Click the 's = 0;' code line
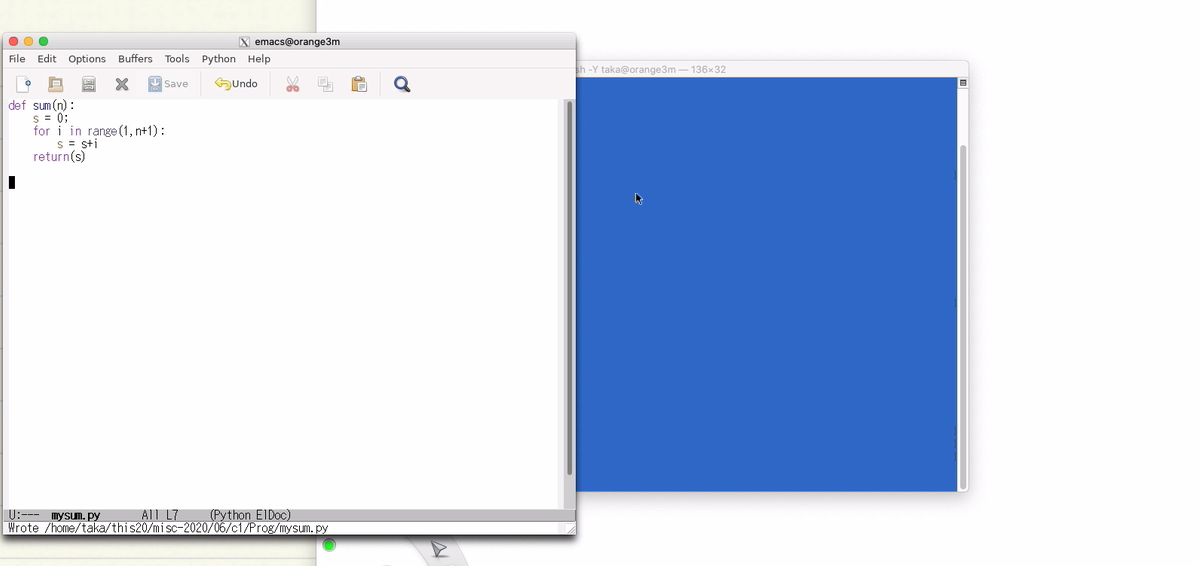 coord(50,119)
